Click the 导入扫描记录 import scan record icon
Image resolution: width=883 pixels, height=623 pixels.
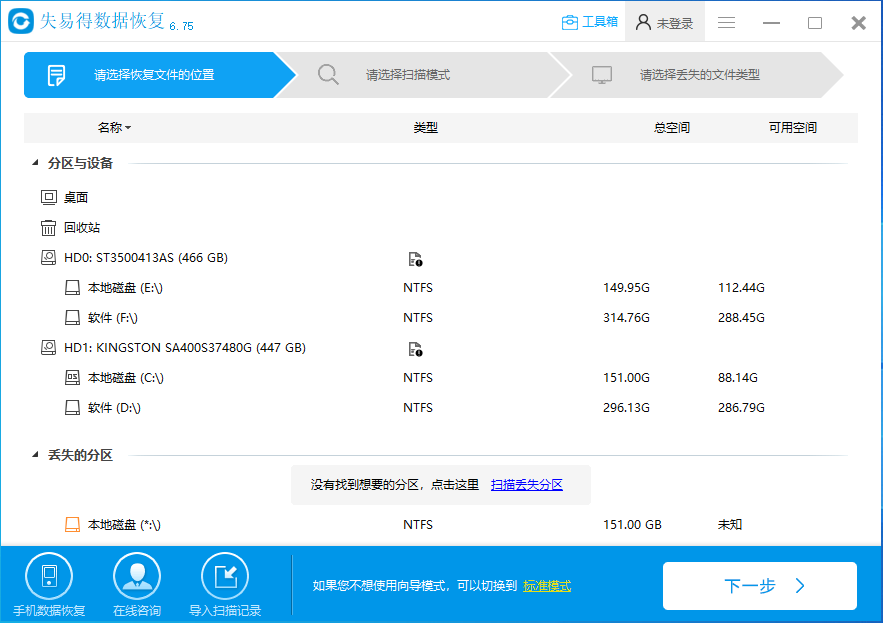pyautogui.click(x=225, y=575)
